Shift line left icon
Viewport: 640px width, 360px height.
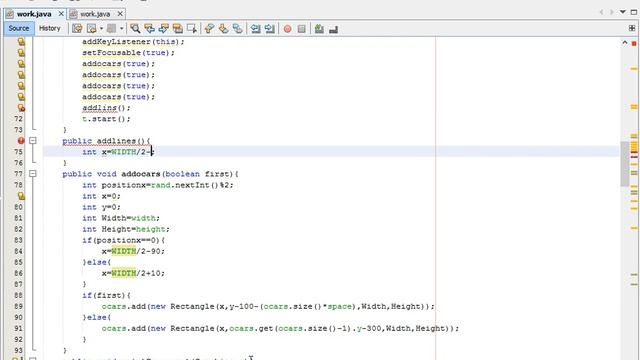pos(256,29)
